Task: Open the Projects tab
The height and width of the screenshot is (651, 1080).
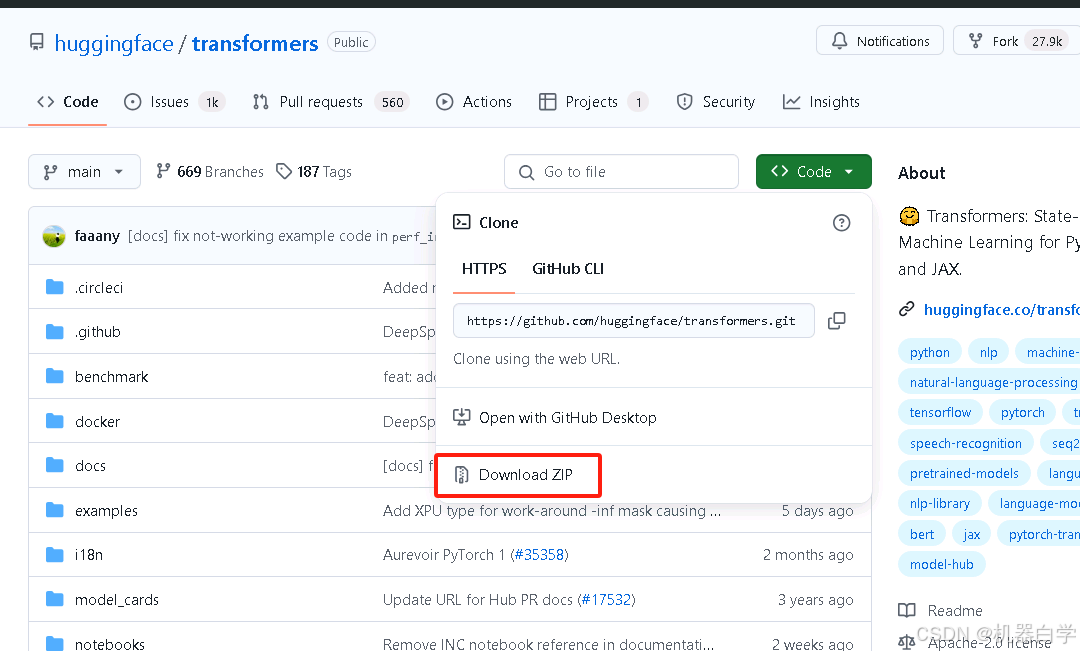Action: (592, 102)
